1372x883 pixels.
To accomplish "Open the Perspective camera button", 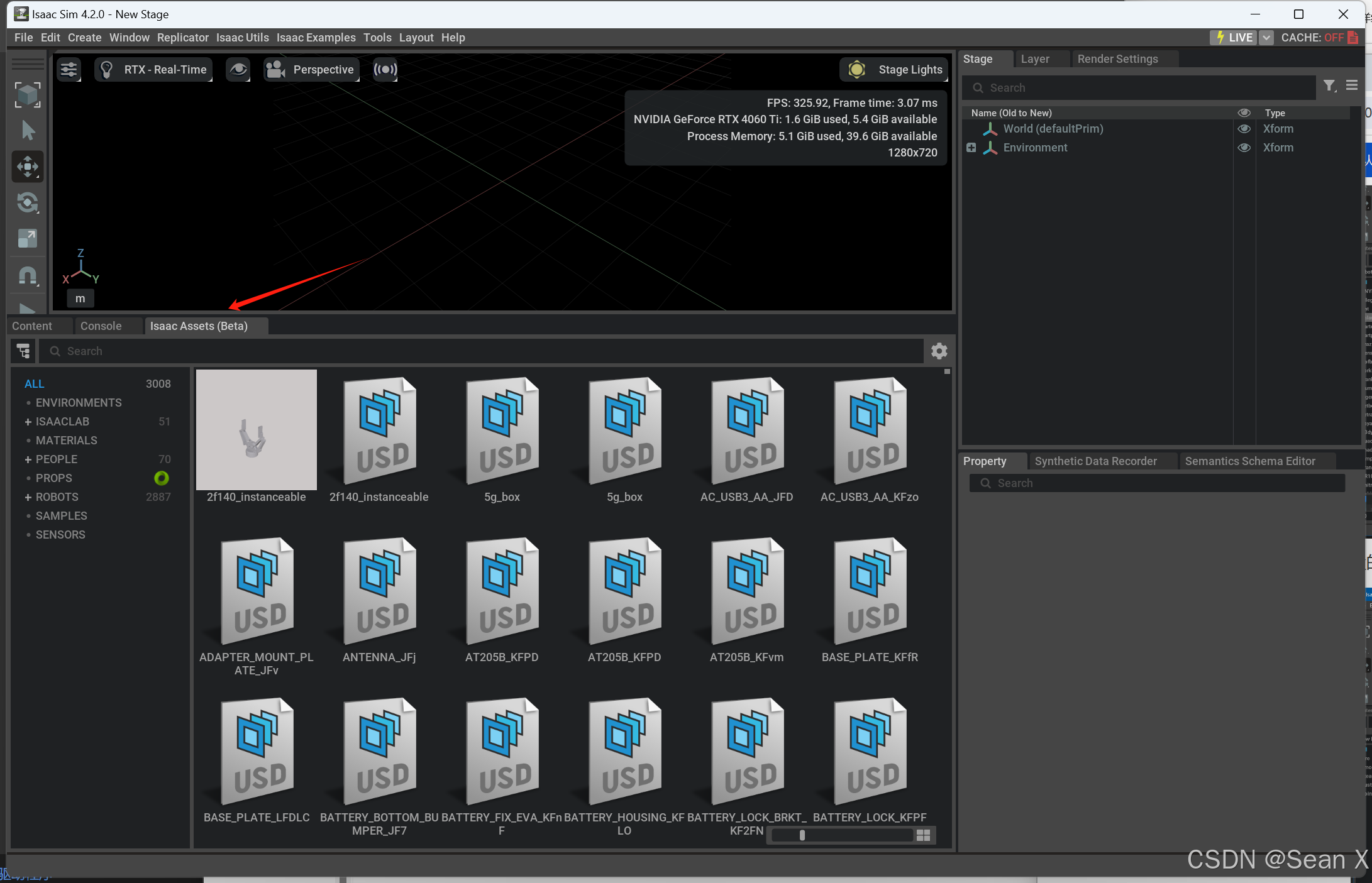I will tap(312, 70).
